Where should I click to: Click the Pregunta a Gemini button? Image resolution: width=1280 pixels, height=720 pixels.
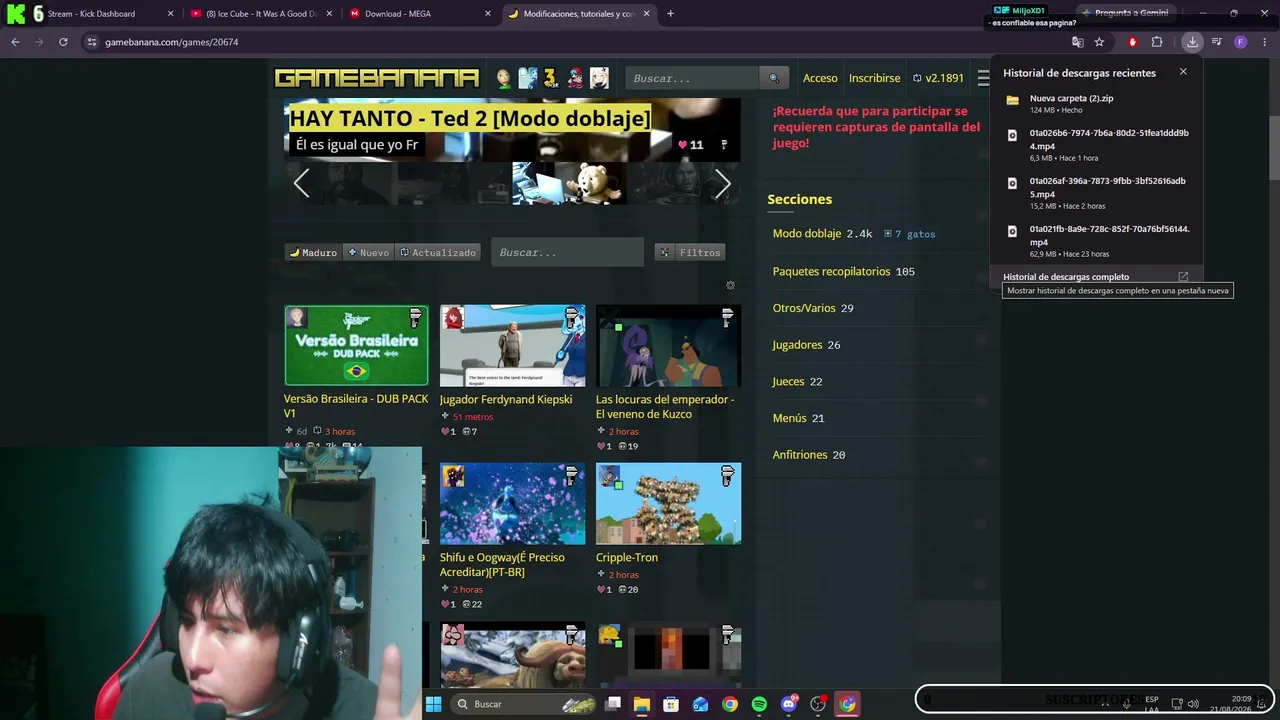click(x=1124, y=13)
